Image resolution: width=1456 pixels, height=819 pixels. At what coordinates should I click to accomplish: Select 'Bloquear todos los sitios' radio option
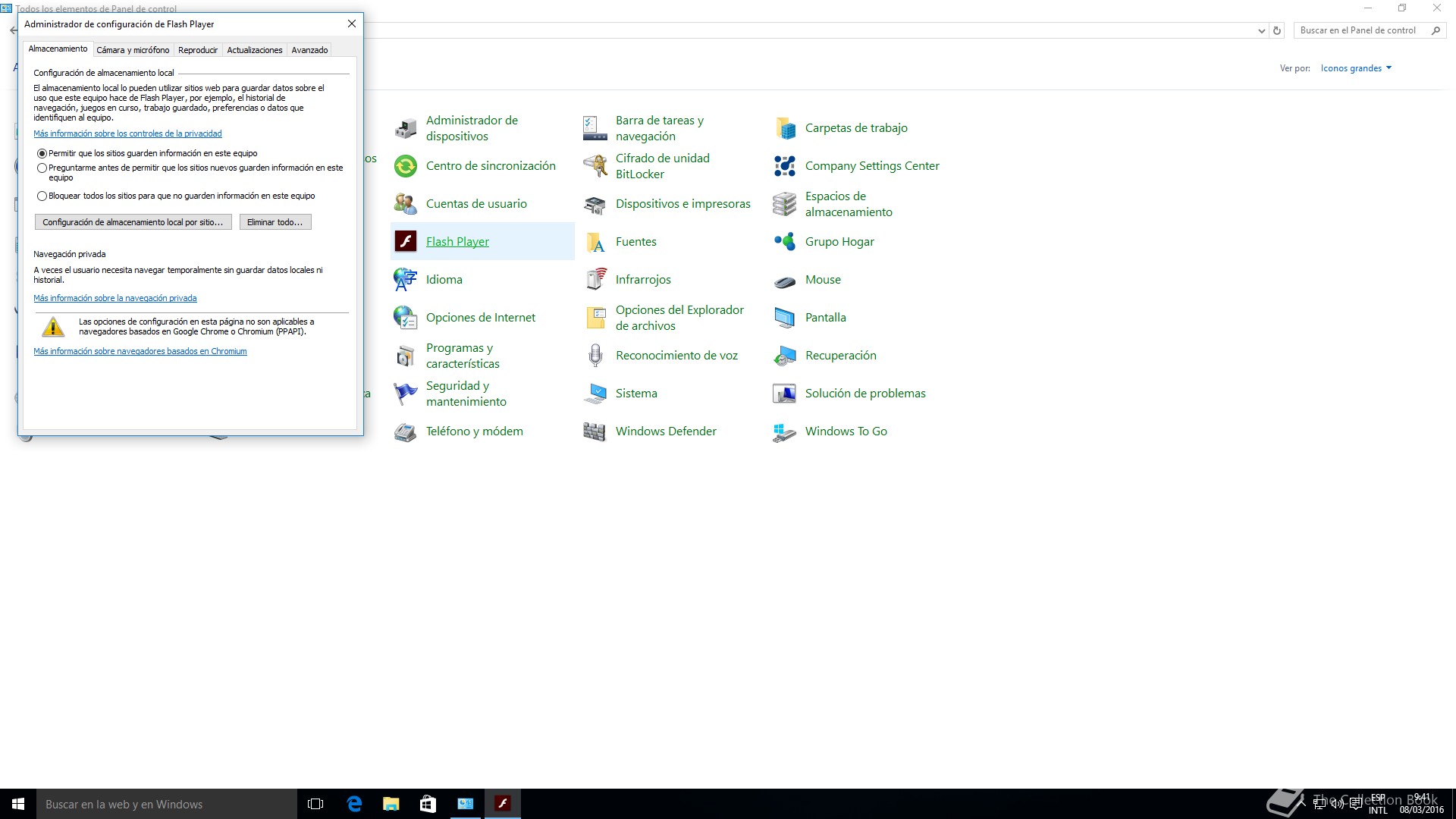click(42, 196)
